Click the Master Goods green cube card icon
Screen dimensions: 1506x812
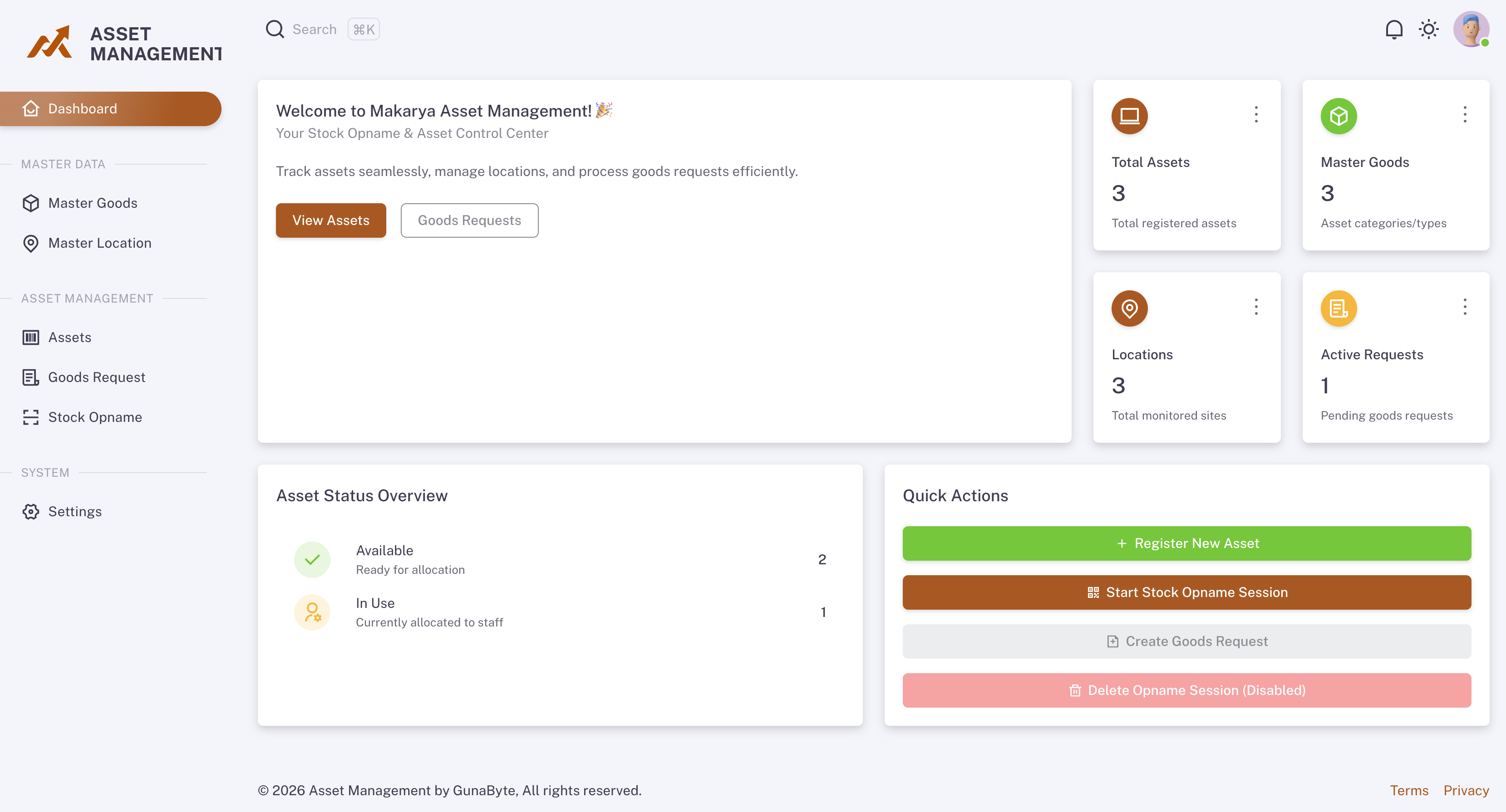pos(1339,116)
